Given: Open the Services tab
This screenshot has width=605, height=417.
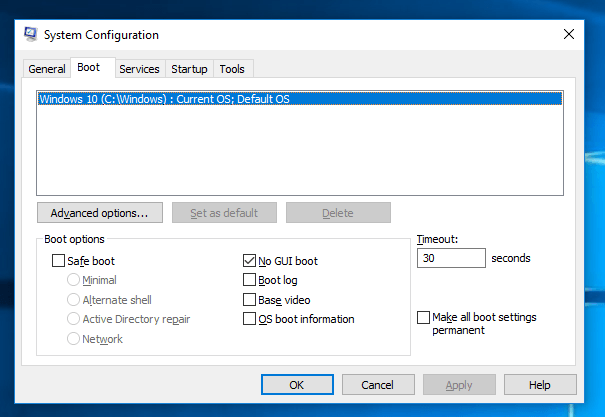Looking at the screenshot, I should [139, 69].
